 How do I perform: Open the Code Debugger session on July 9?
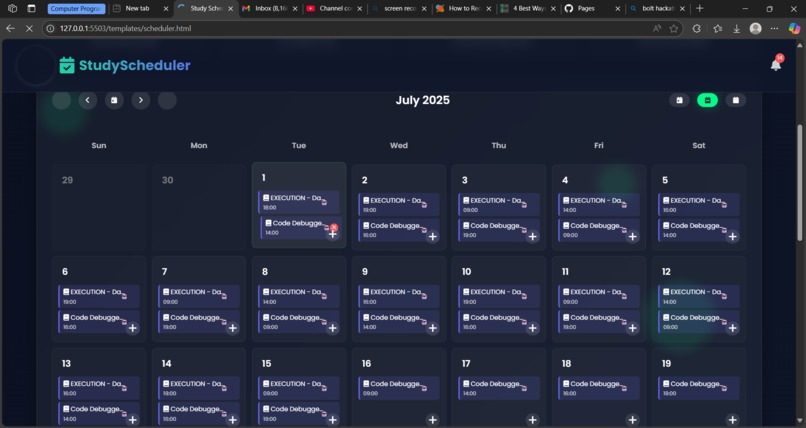[399, 322]
